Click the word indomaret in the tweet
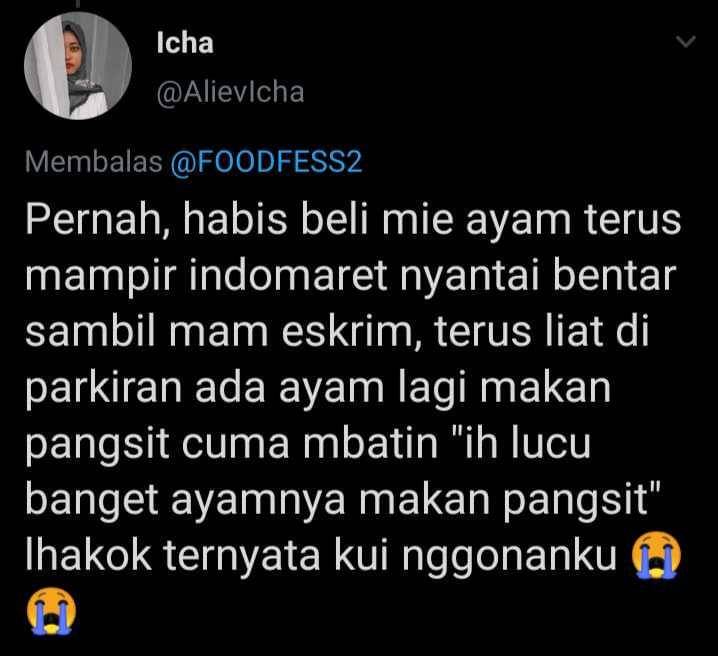Viewport: 718px width, 656px height. point(288,277)
